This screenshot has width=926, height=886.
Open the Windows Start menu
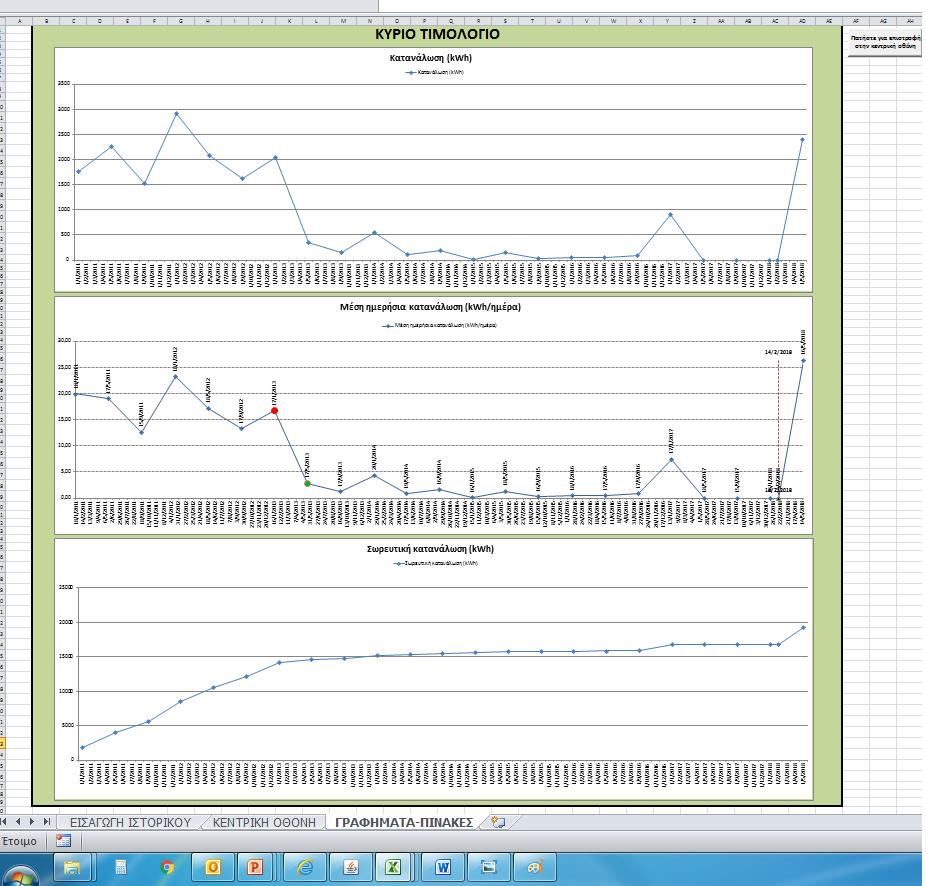coord(19,875)
